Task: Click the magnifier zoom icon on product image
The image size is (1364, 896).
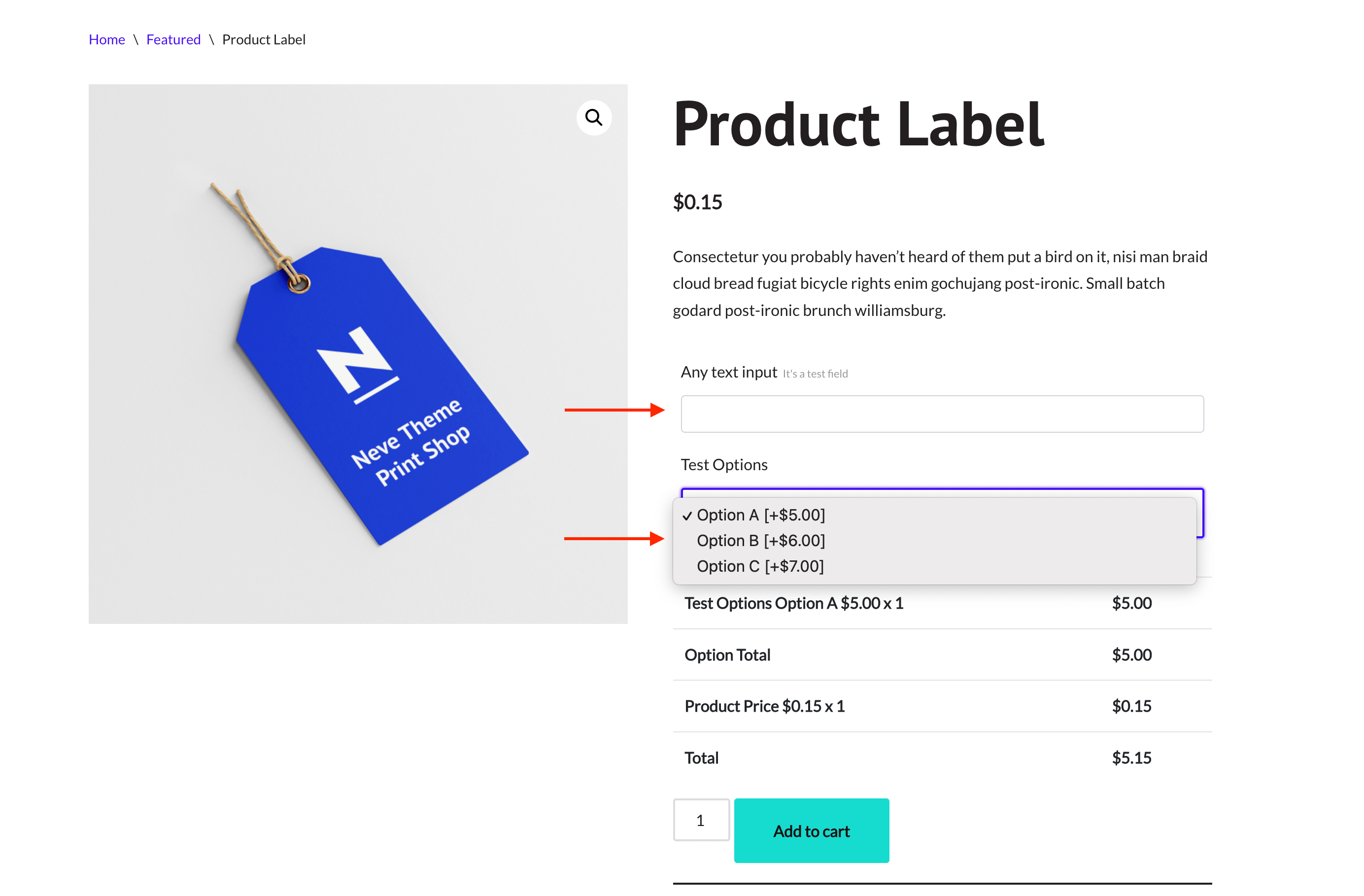Action: pos(594,117)
